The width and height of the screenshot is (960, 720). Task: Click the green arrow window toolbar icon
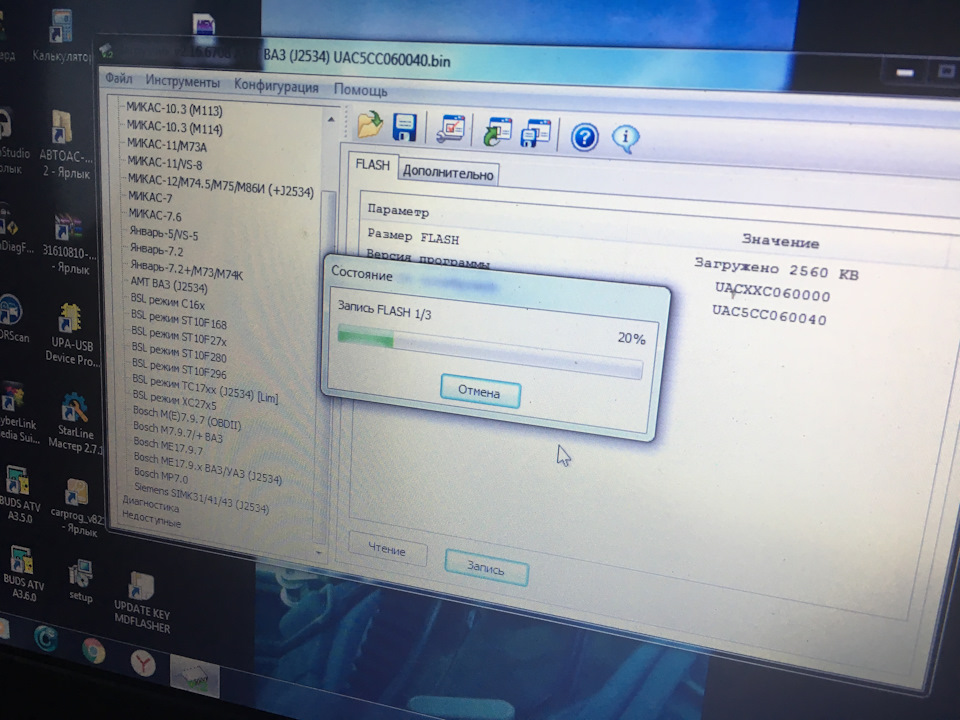[x=497, y=131]
